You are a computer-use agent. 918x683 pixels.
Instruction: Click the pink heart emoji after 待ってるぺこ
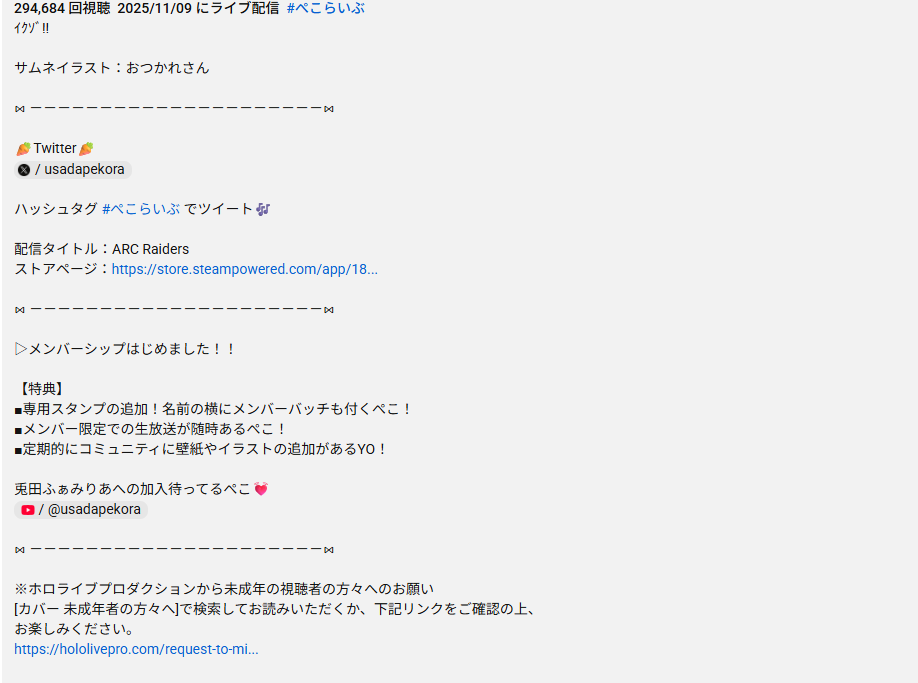pyautogui.click(x=261, y=489)
